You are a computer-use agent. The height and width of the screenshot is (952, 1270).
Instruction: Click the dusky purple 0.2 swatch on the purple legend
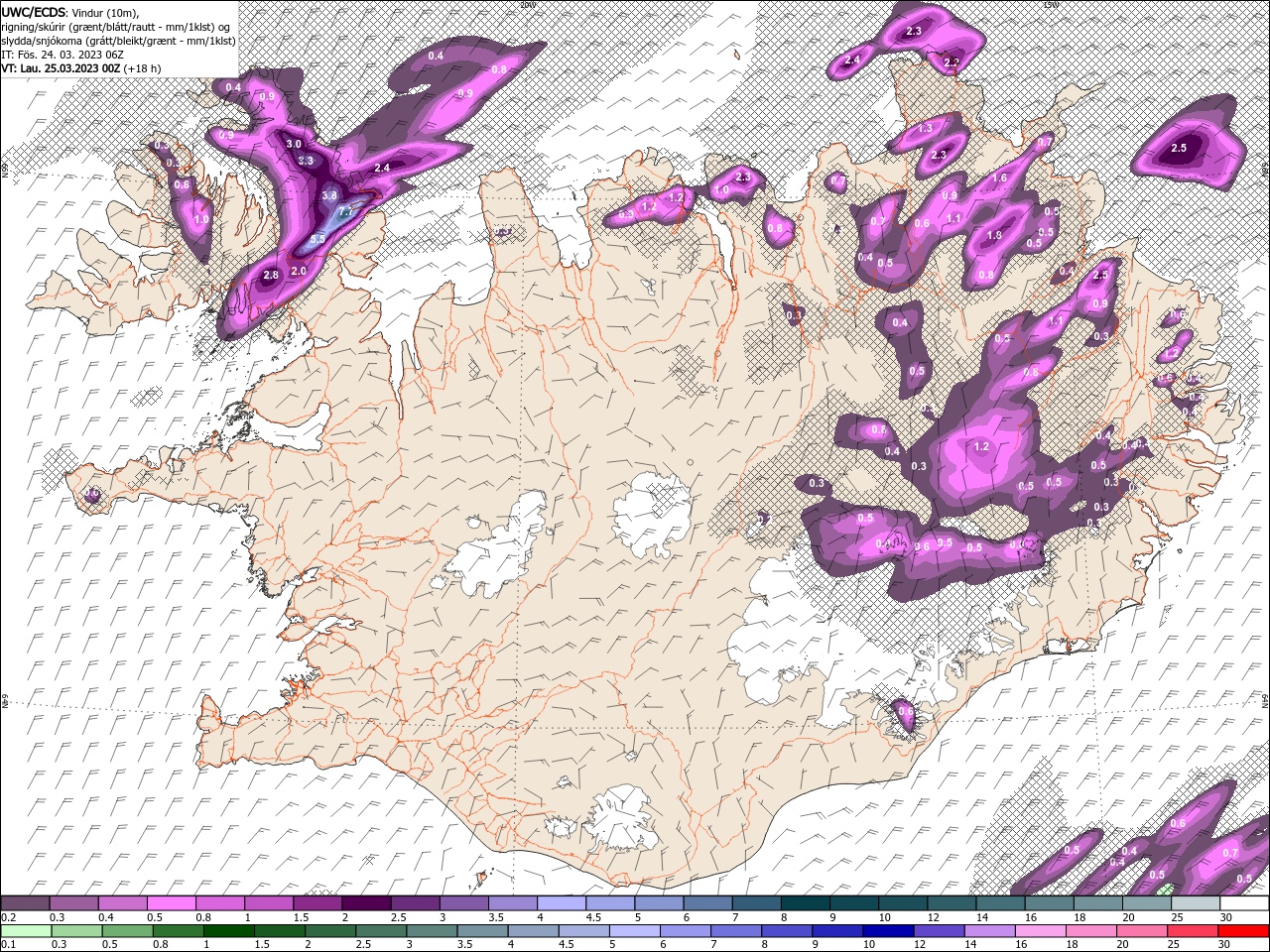[25, 903]
